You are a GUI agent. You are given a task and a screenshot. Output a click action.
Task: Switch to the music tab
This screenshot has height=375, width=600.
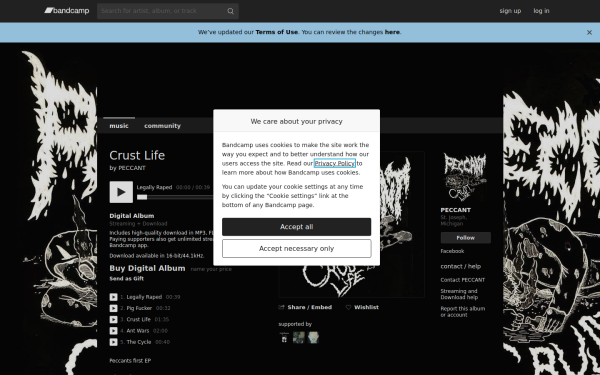tap(119, 126)
